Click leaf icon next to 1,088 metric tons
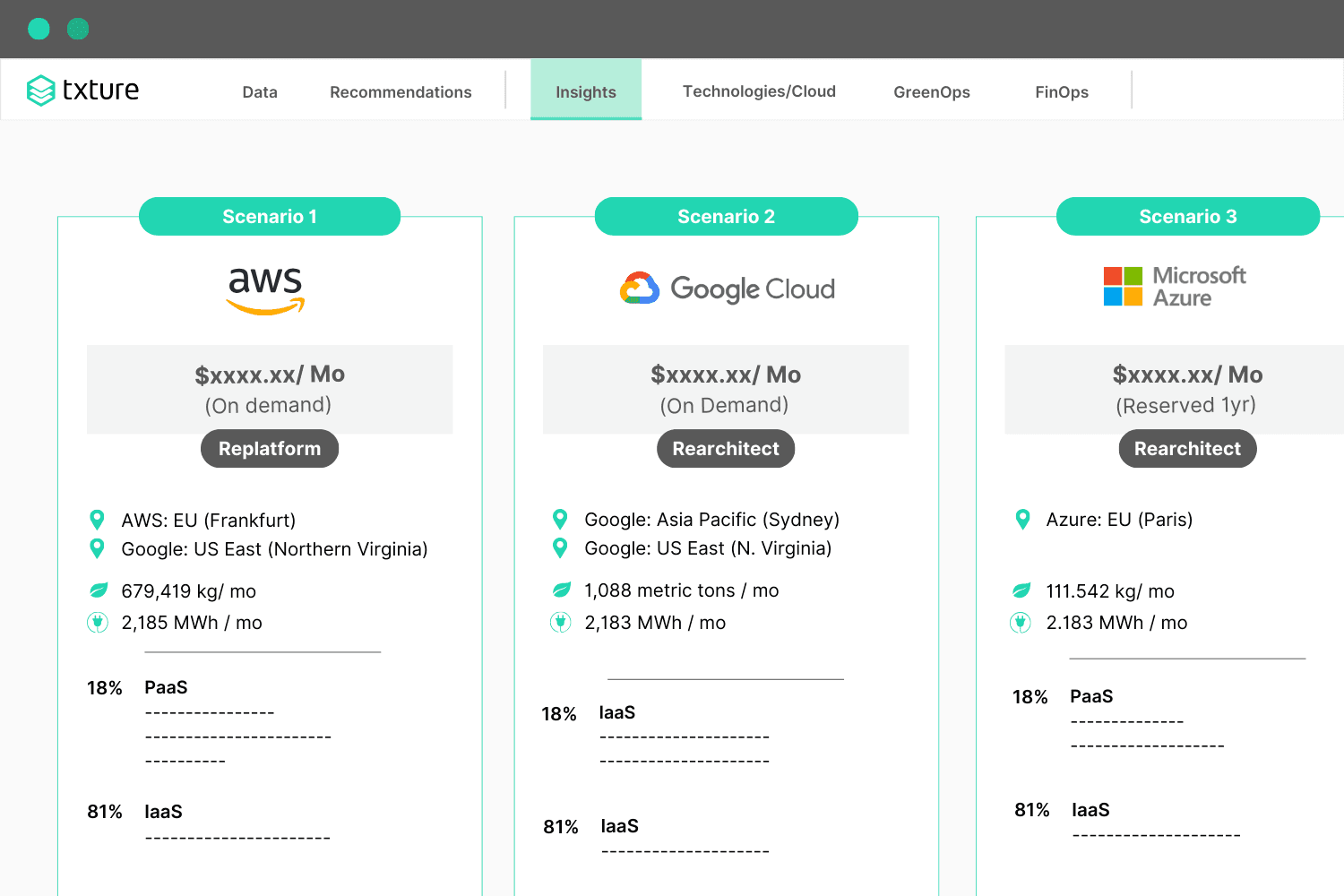The width and height of the screenshot is (1344, 896). pyautogui.click(x=562, y=590)
